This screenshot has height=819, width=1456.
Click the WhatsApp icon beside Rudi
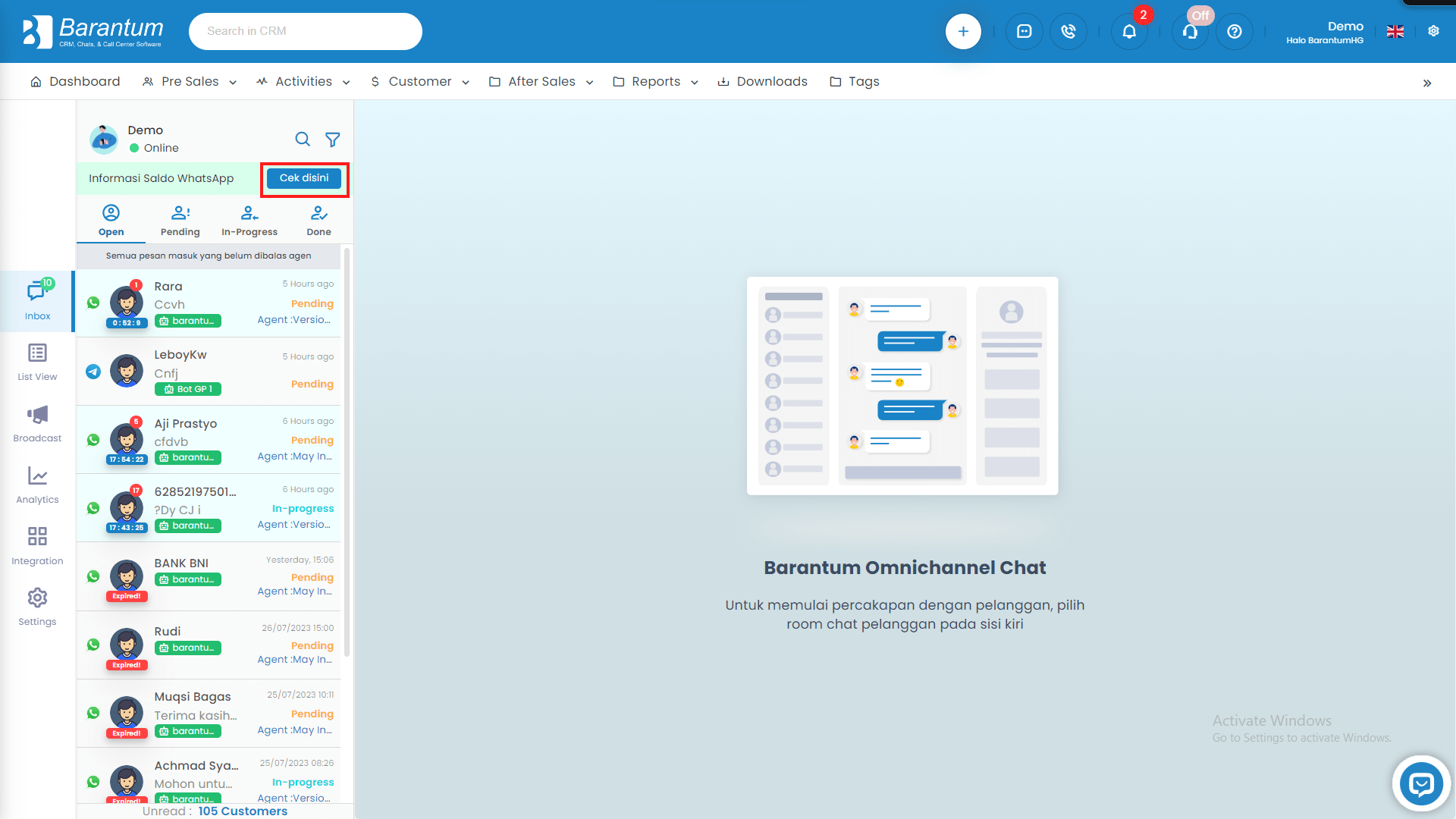[x=93, y=645]
